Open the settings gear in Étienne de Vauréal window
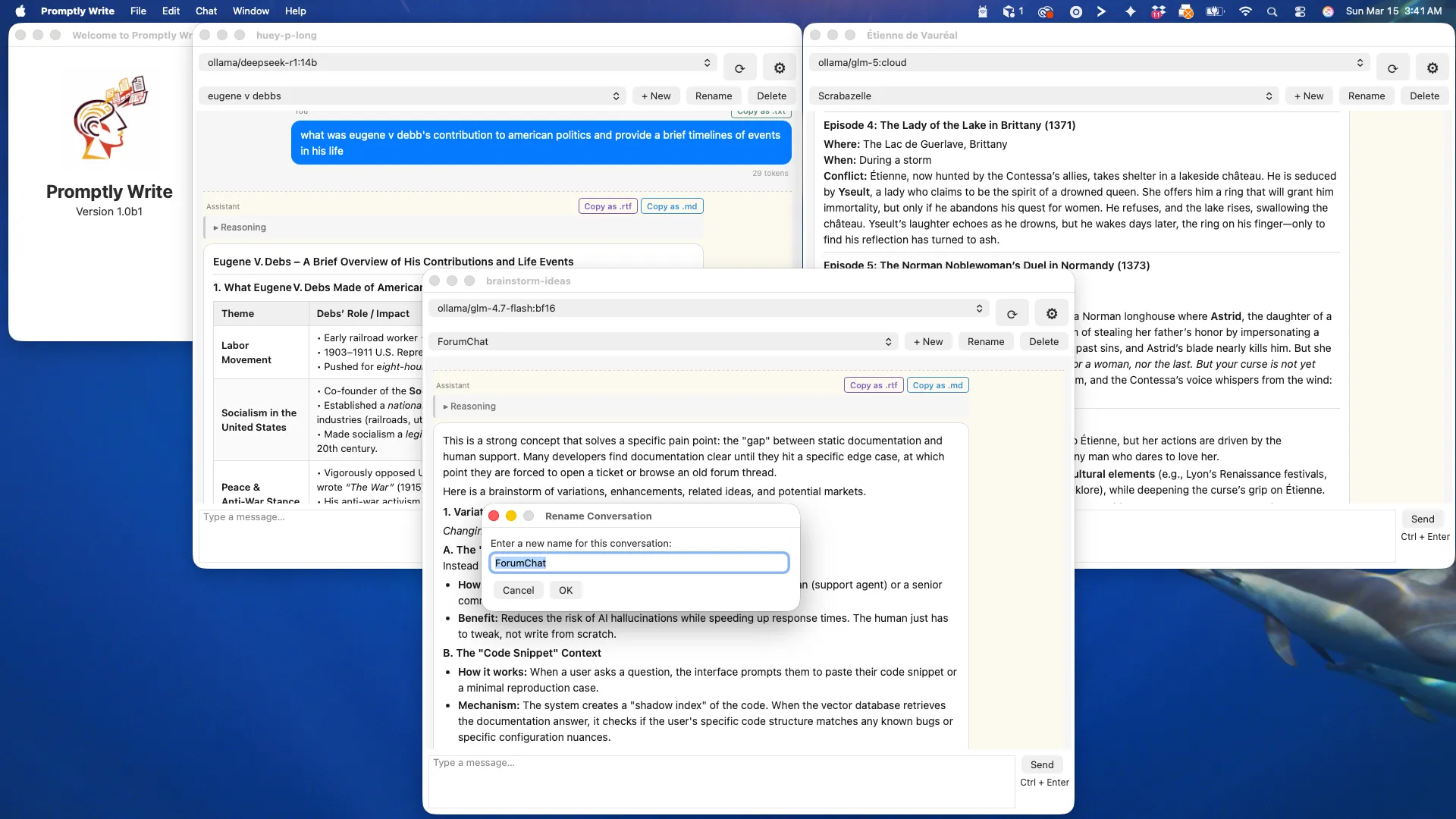 coord(1432,67)
